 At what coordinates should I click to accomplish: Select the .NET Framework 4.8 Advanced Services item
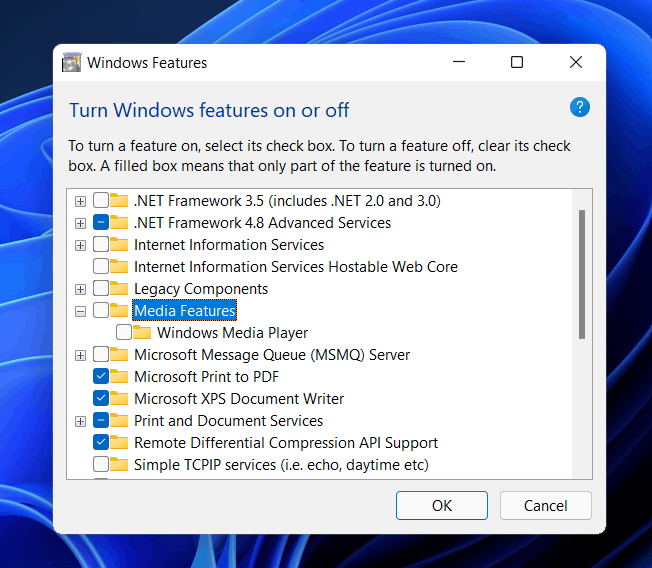click(262, 223)
